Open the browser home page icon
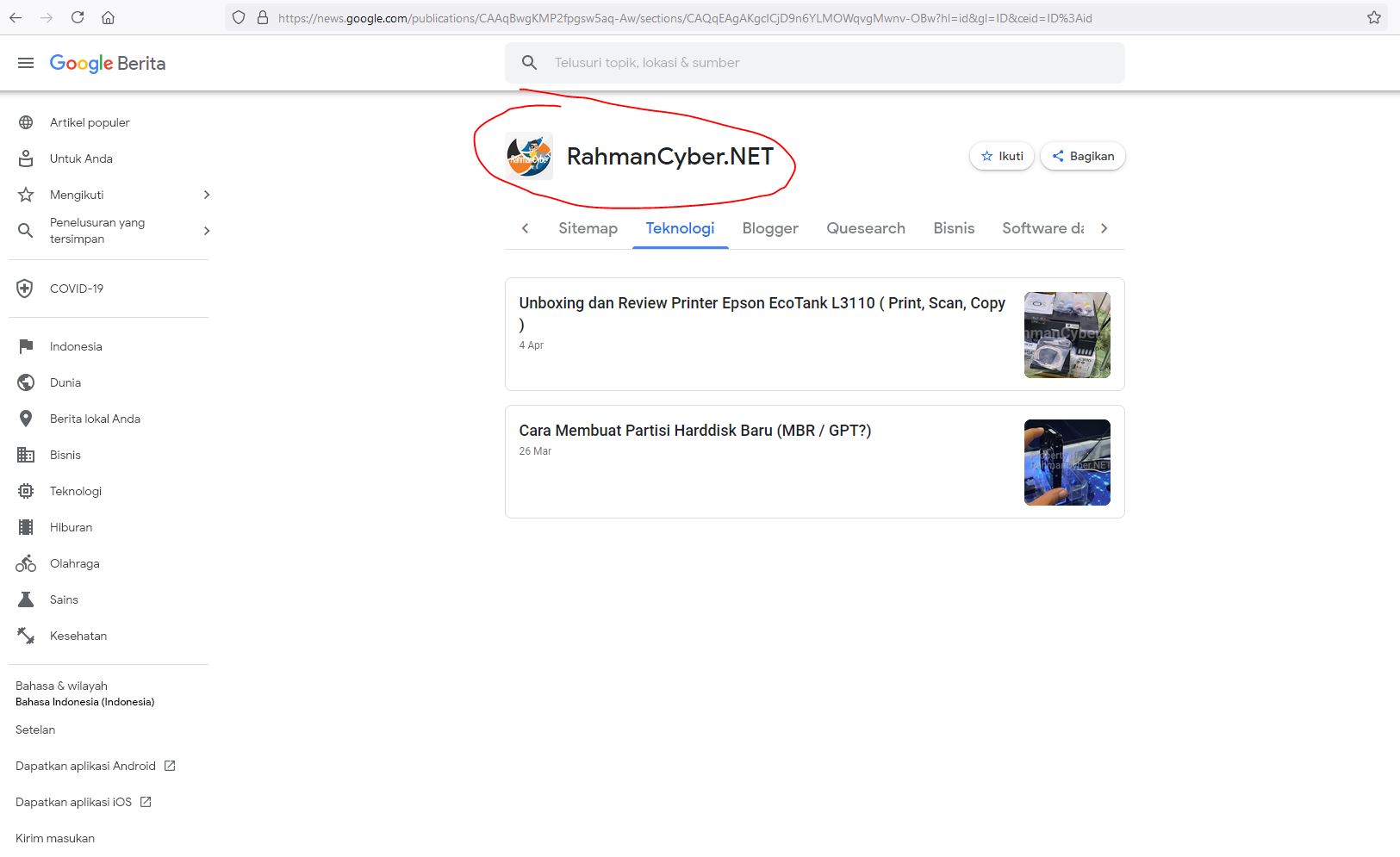 click(x=108, y=17)
